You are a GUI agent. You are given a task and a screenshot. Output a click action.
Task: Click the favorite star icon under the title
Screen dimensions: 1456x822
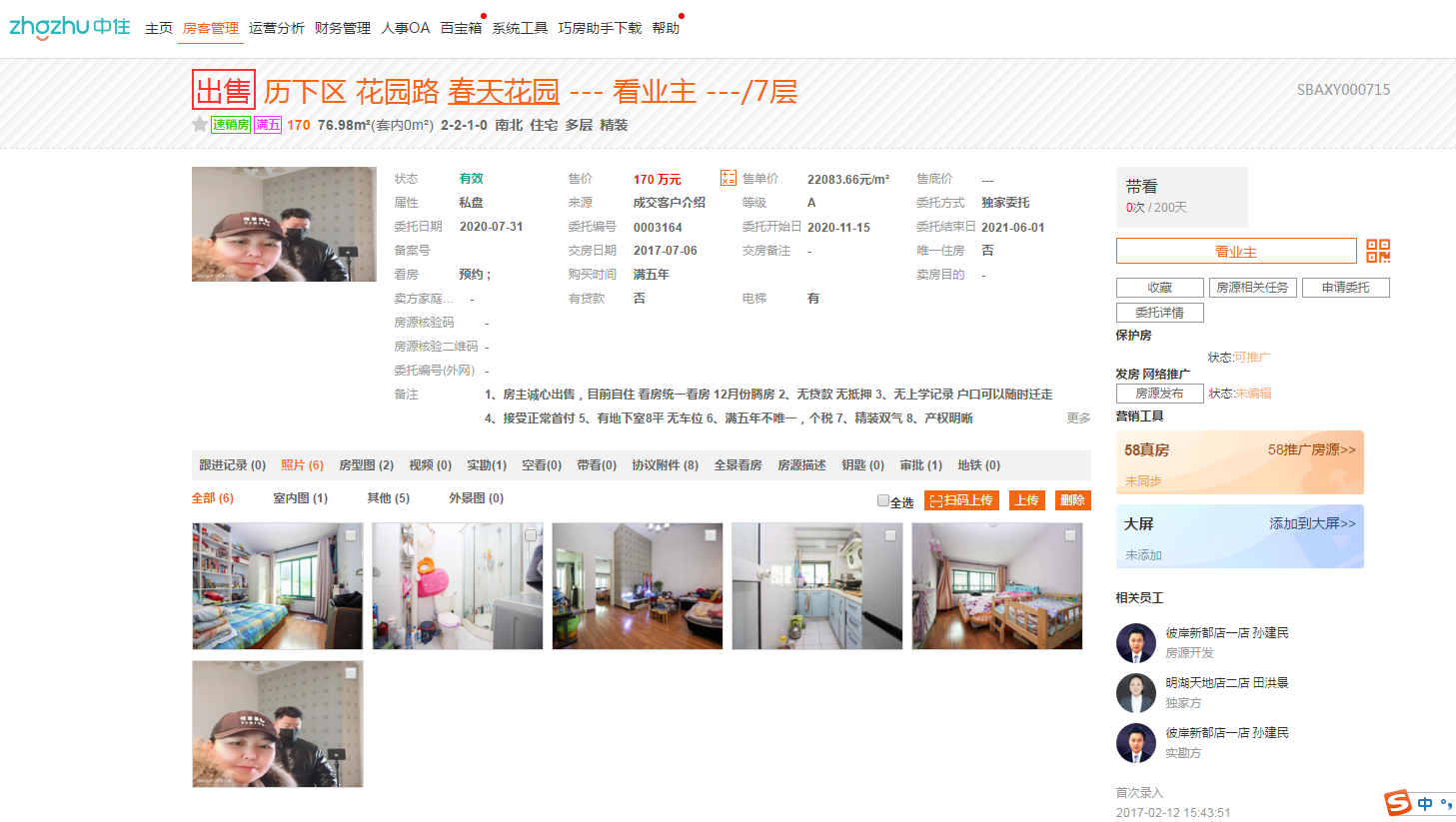[x=200, y=124]
